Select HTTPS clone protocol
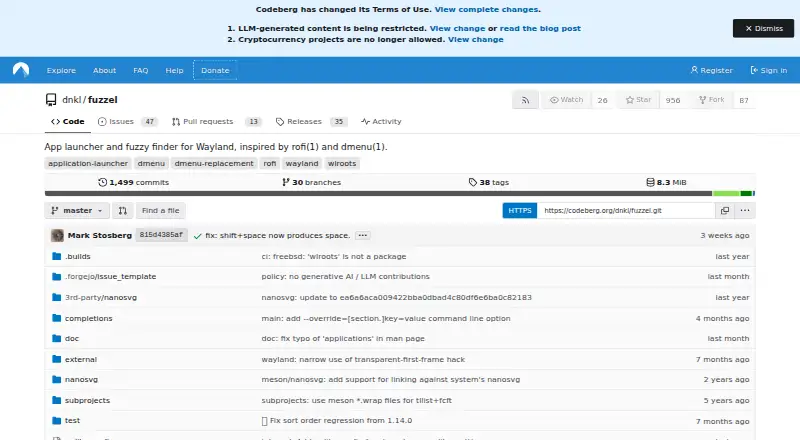Viewport: 800px width, 440px height. click(x=519, y=210)
